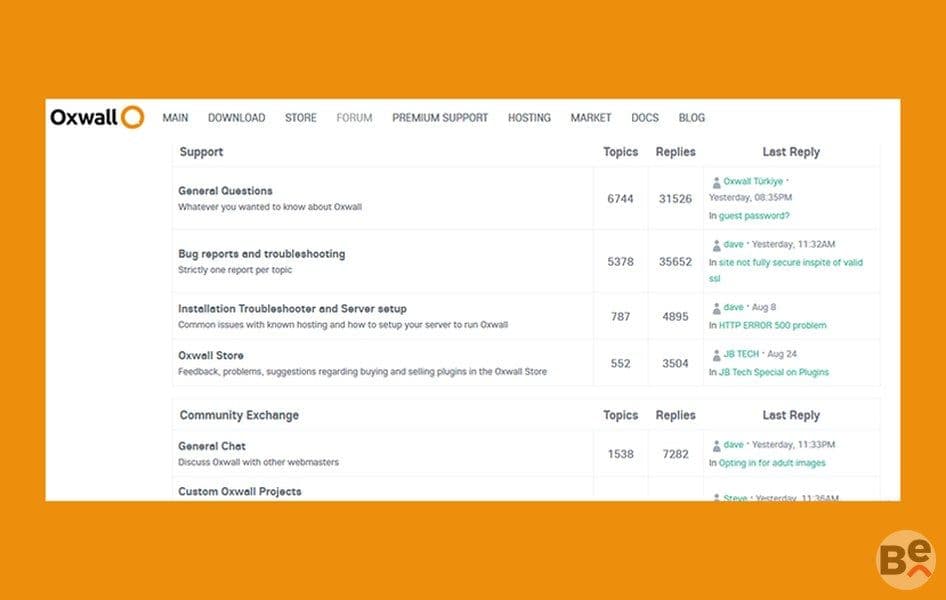This screenshot has height=600, width=946.
Task: View JB TECH user profile
Action: (x=741, y=354)
